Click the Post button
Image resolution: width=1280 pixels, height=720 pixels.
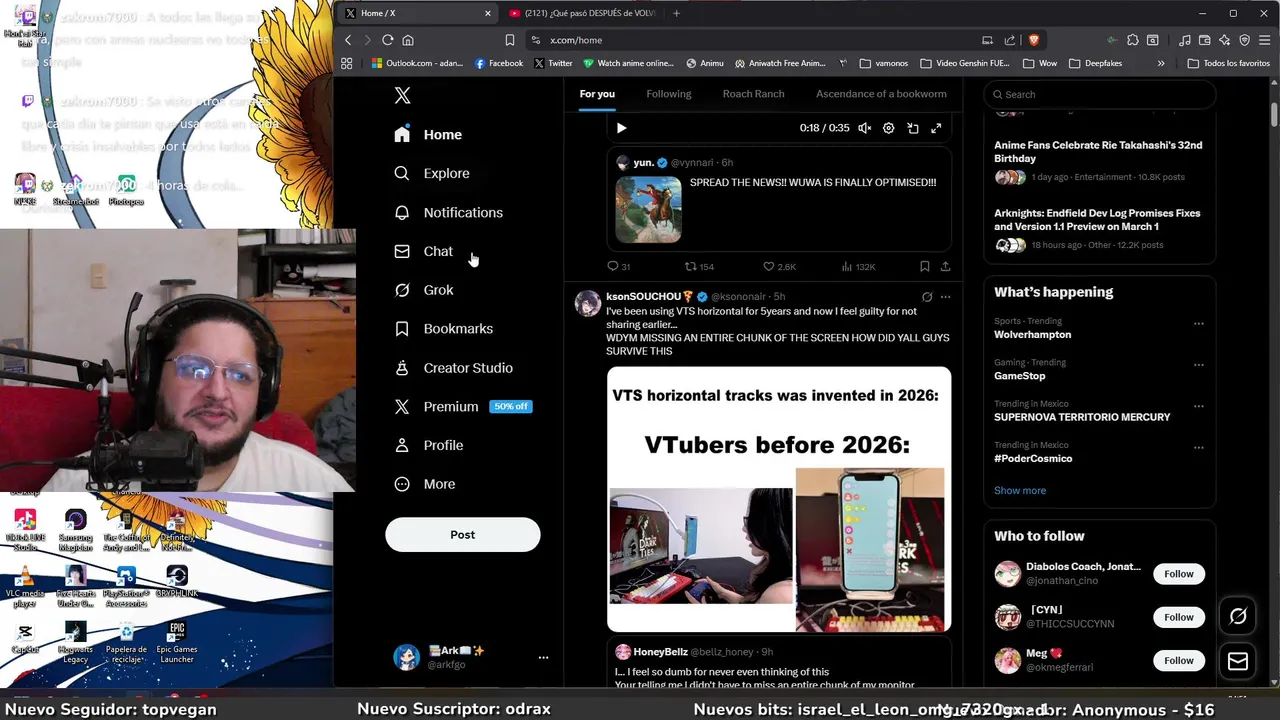[x=463, y=535]
